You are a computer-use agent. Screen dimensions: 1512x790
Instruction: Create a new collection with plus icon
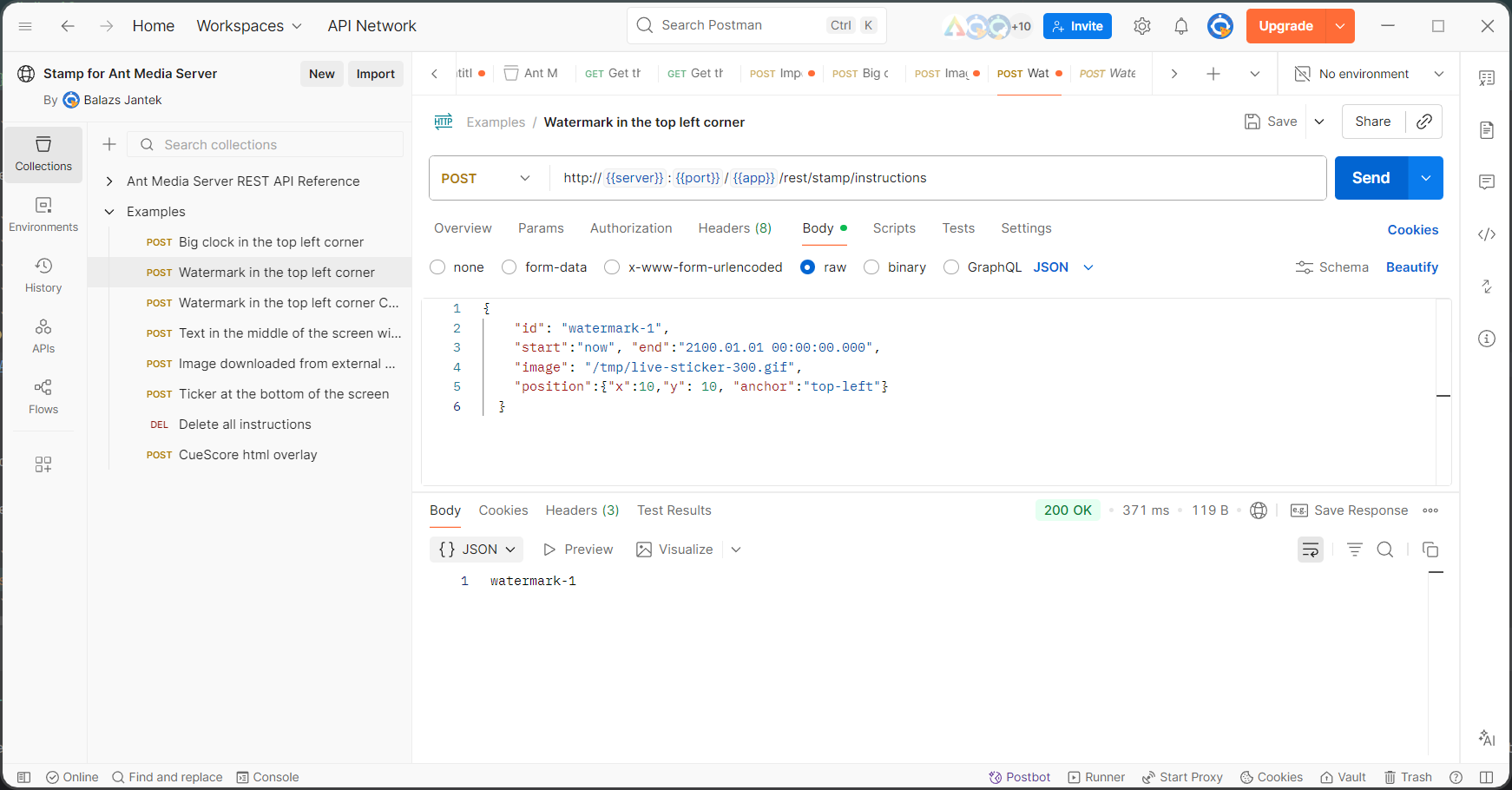tap(109, 144)
